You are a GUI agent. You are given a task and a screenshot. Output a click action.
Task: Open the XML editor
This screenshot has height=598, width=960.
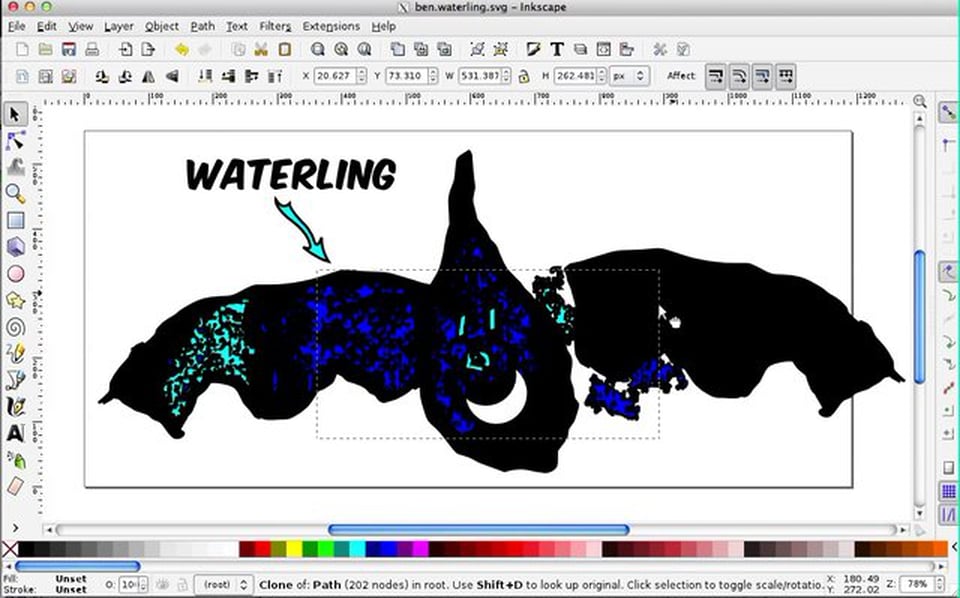(602, 47)
